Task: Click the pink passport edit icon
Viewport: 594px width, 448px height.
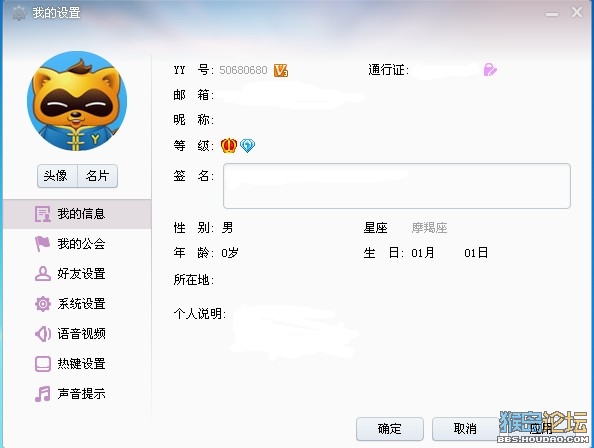Action: (490, 70)
